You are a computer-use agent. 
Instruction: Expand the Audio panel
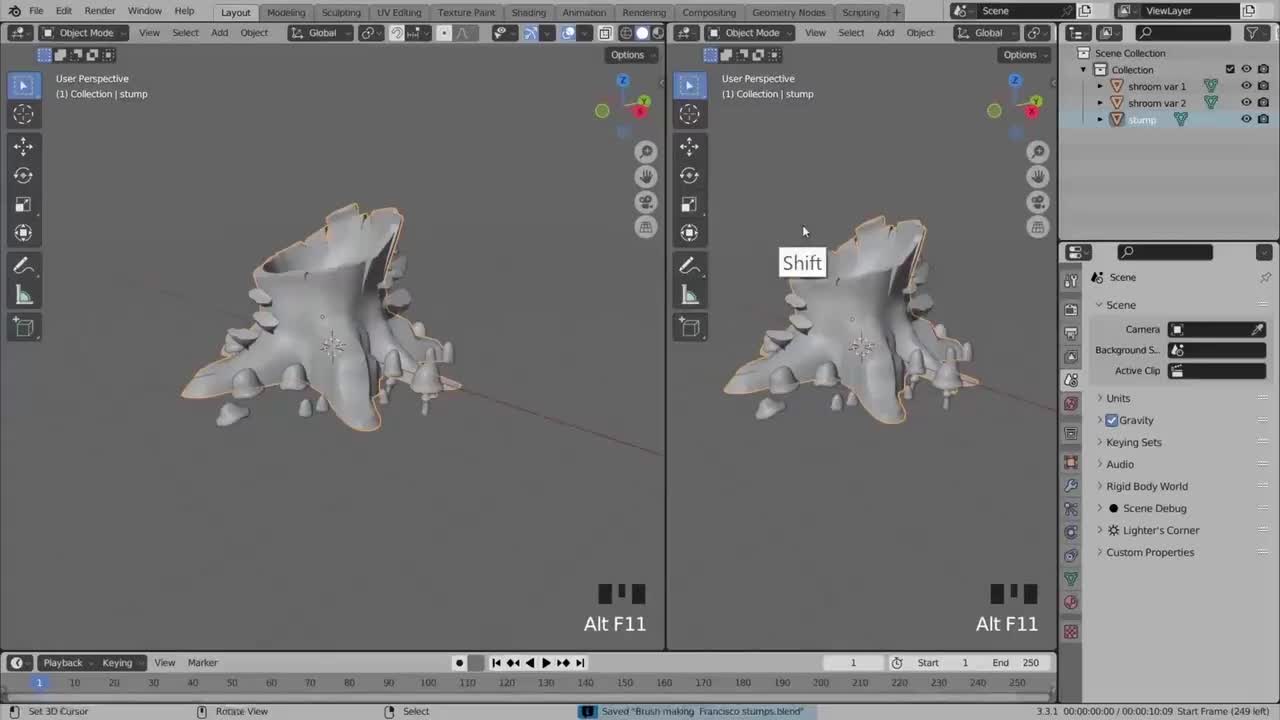(x=1120, y=464)
